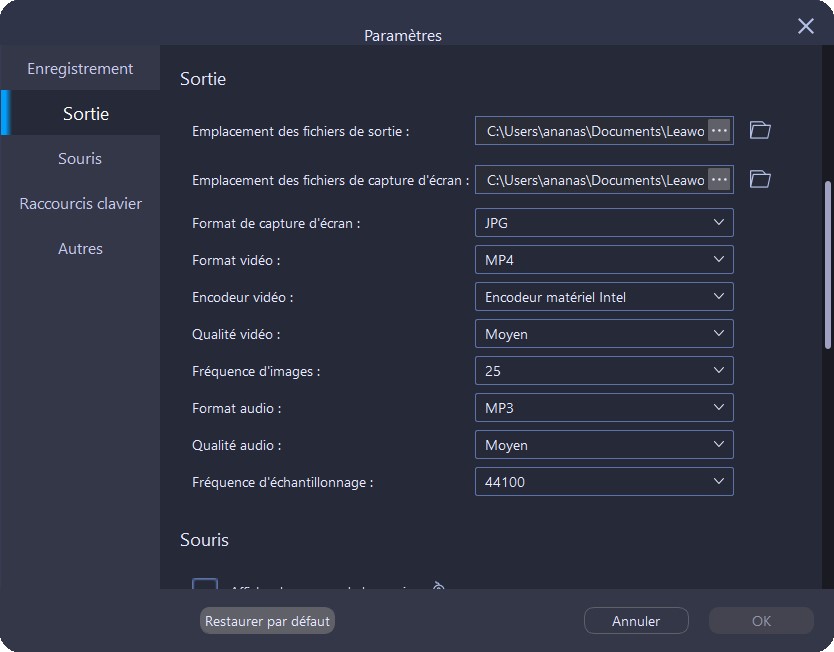This screenshot has height=652, width=834.
Task: Expand the Encodeur vidéo dropdown
Action: point(603,297)
